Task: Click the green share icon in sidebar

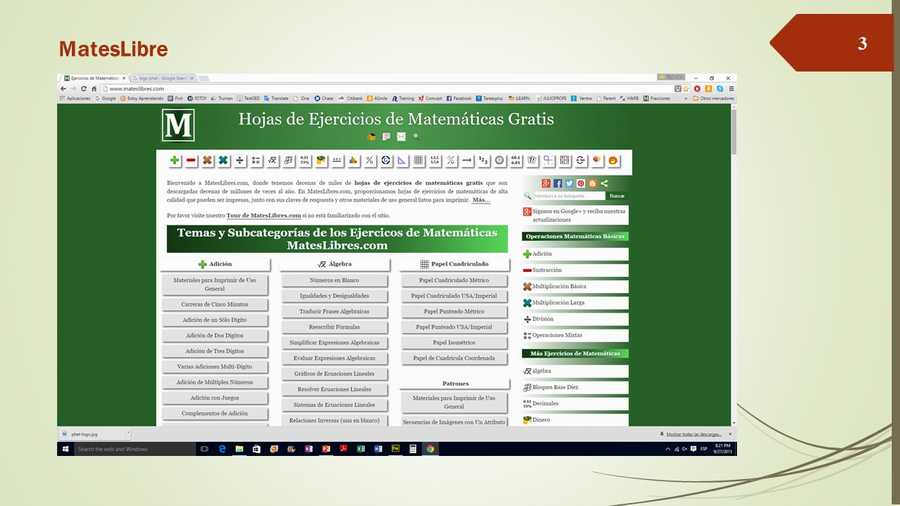Action: coord(604,184)
